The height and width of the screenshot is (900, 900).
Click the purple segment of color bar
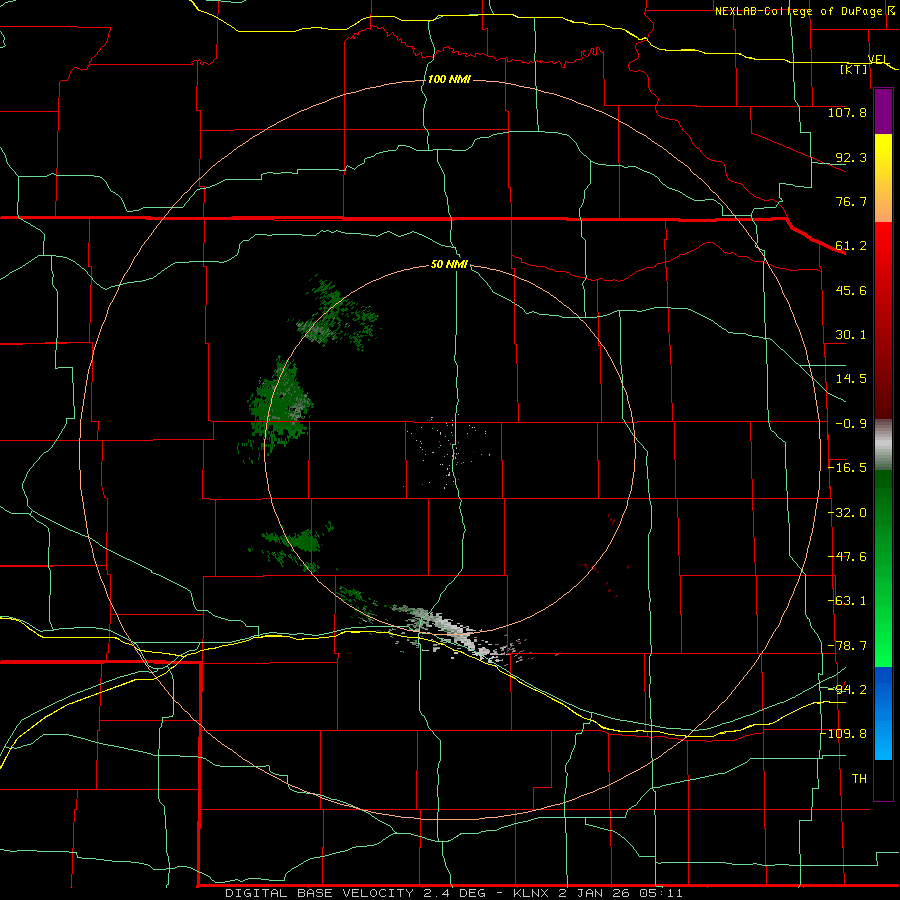(x=883, y=112)
